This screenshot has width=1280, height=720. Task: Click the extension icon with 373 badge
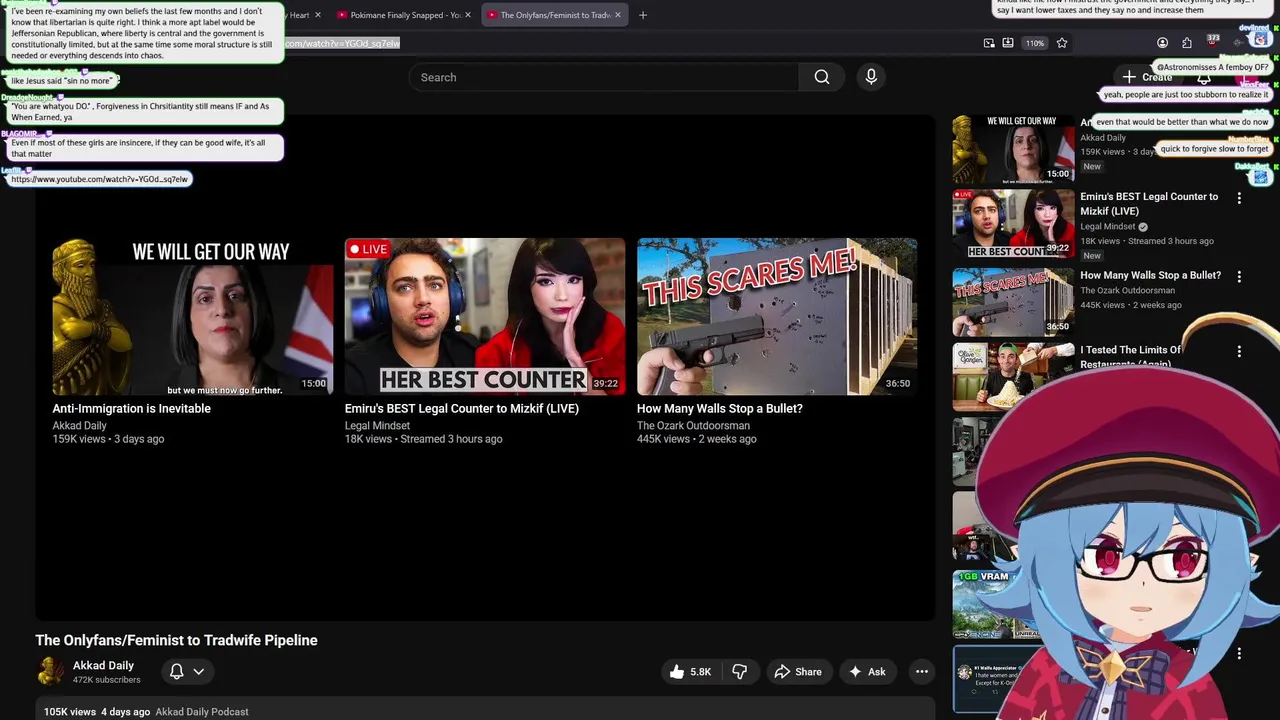tap(1212, 42)
